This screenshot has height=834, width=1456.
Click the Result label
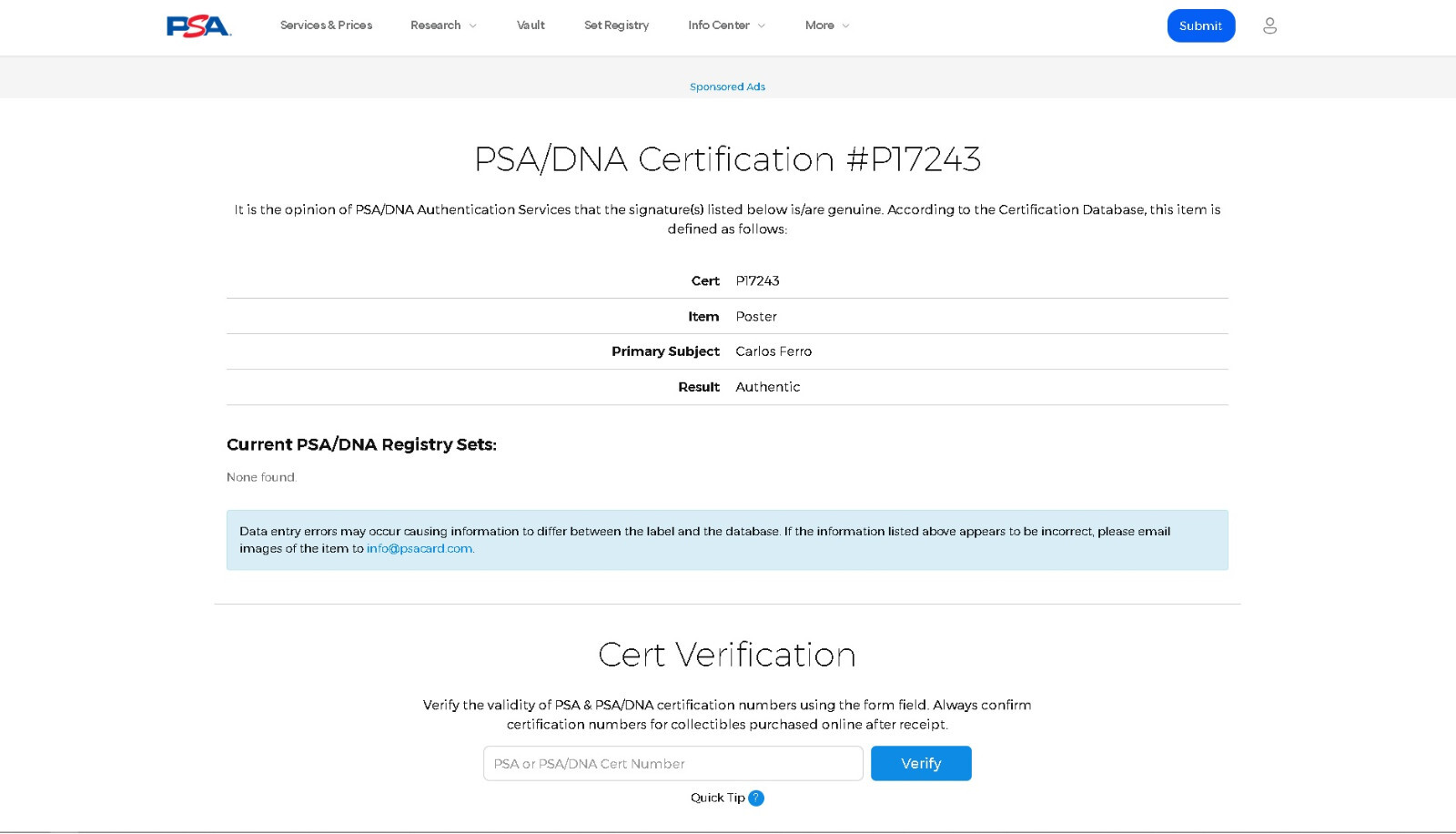699,387
